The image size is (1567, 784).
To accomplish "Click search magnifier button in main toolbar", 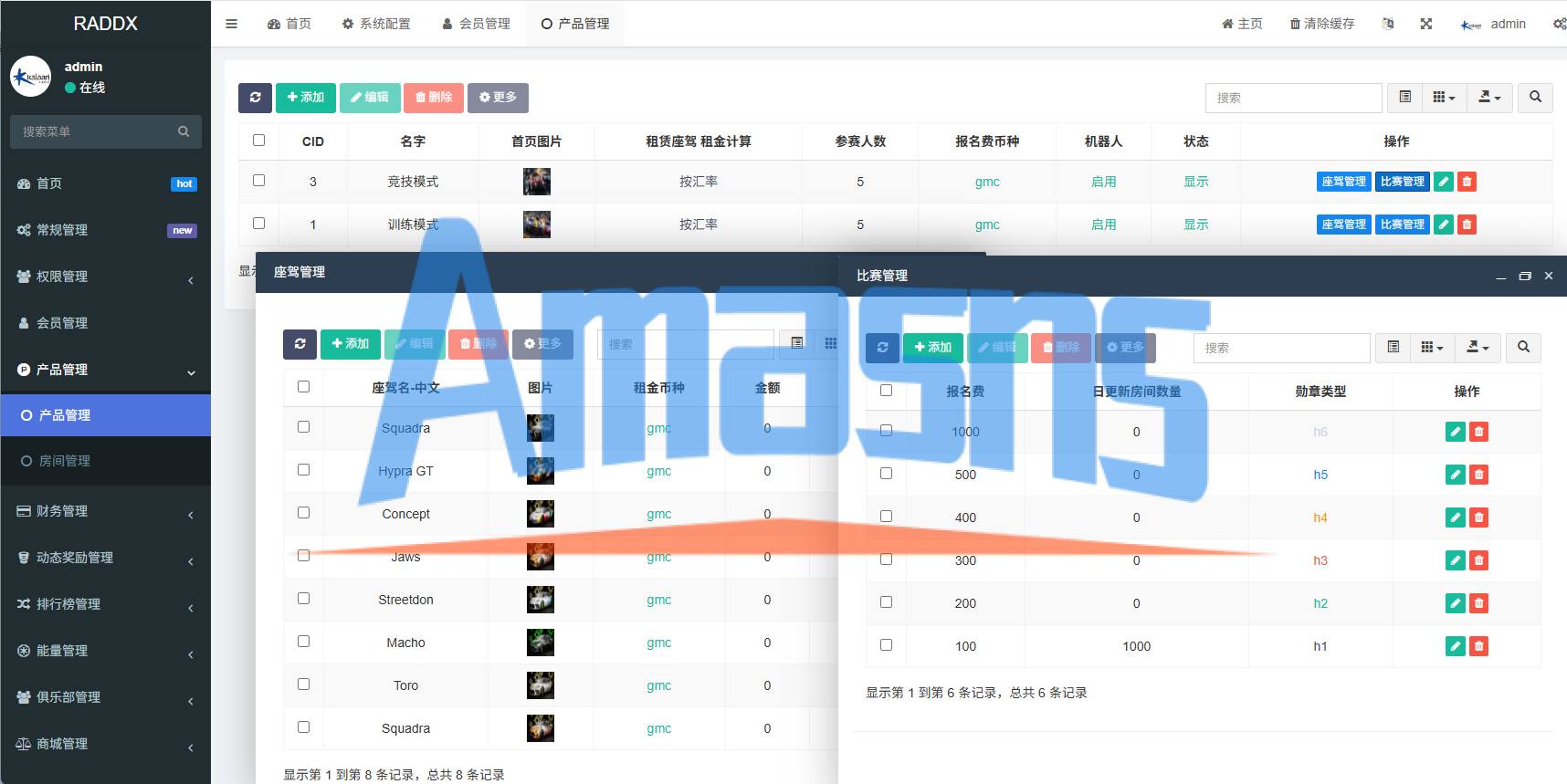I will [x=1535, y=98].
